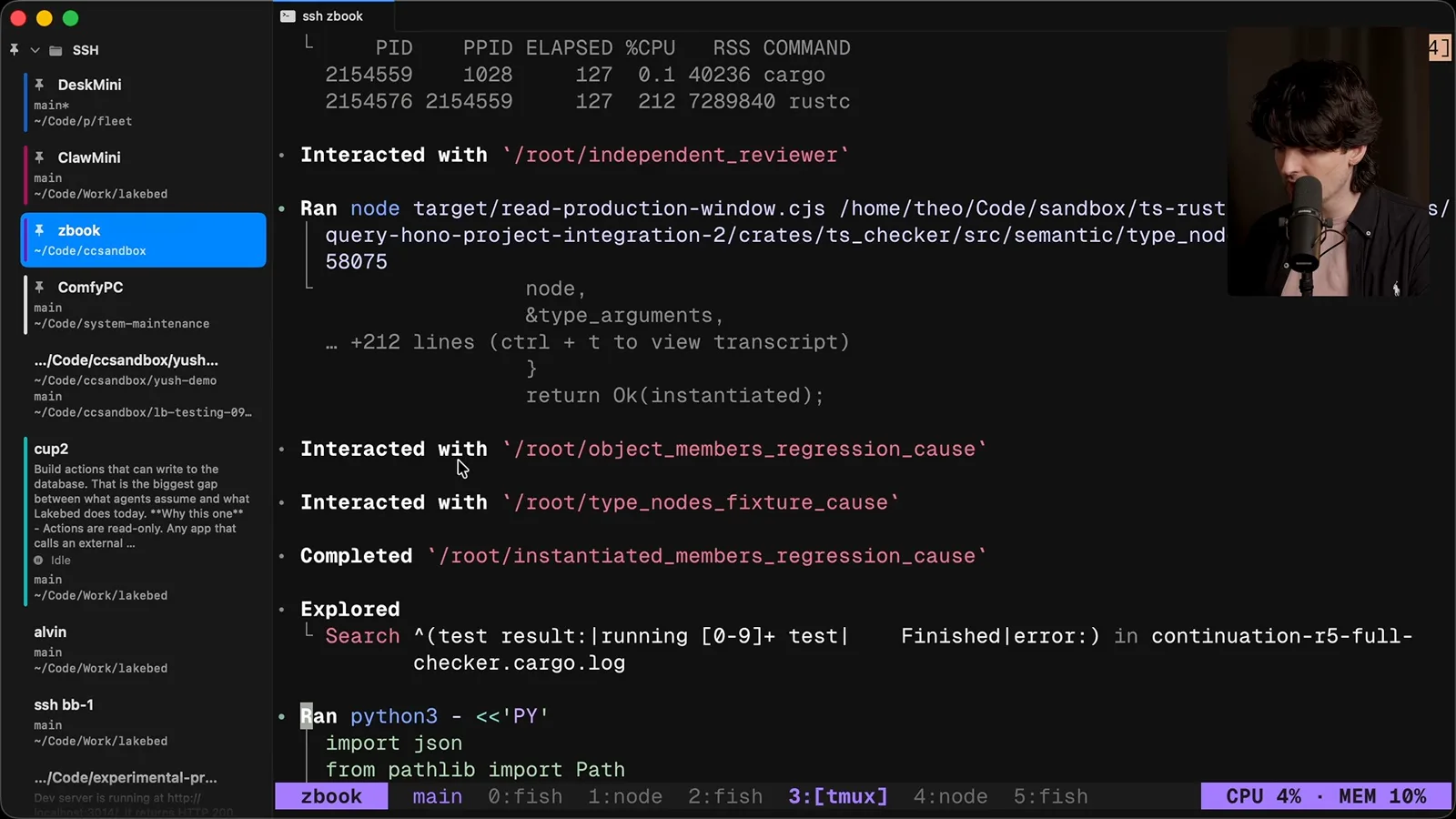Switch to tmux window 1:node
The width and height of the screenshot is (1456, 819).
[625, 796]
